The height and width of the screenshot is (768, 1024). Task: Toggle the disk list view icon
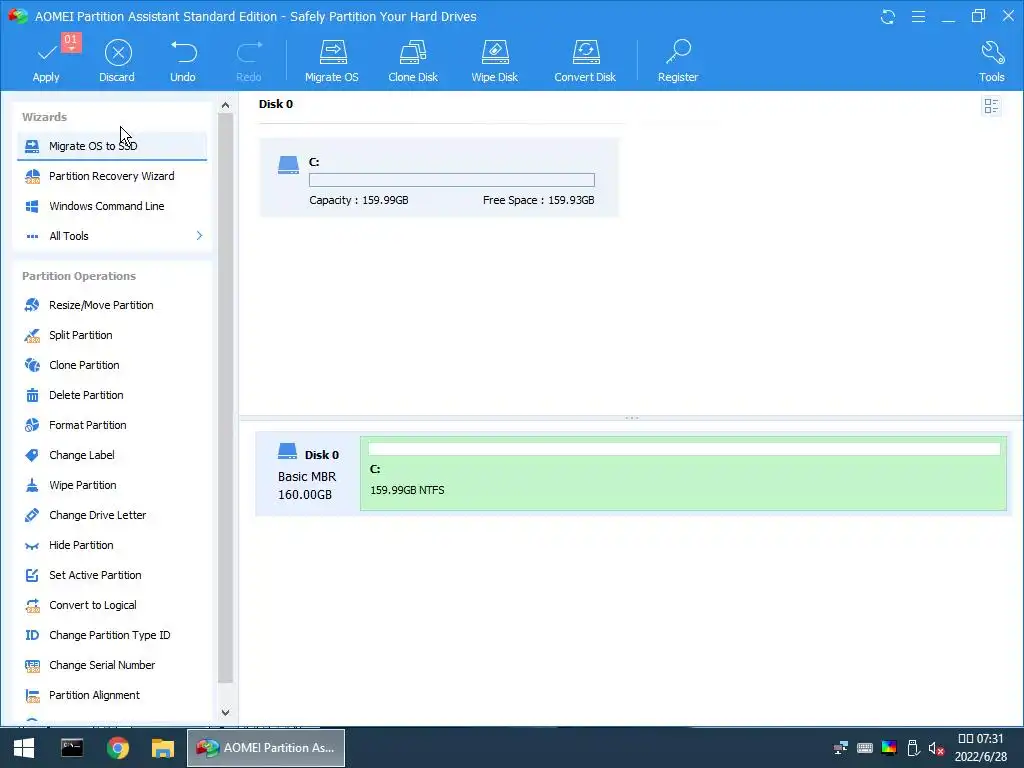coord(991,106)
